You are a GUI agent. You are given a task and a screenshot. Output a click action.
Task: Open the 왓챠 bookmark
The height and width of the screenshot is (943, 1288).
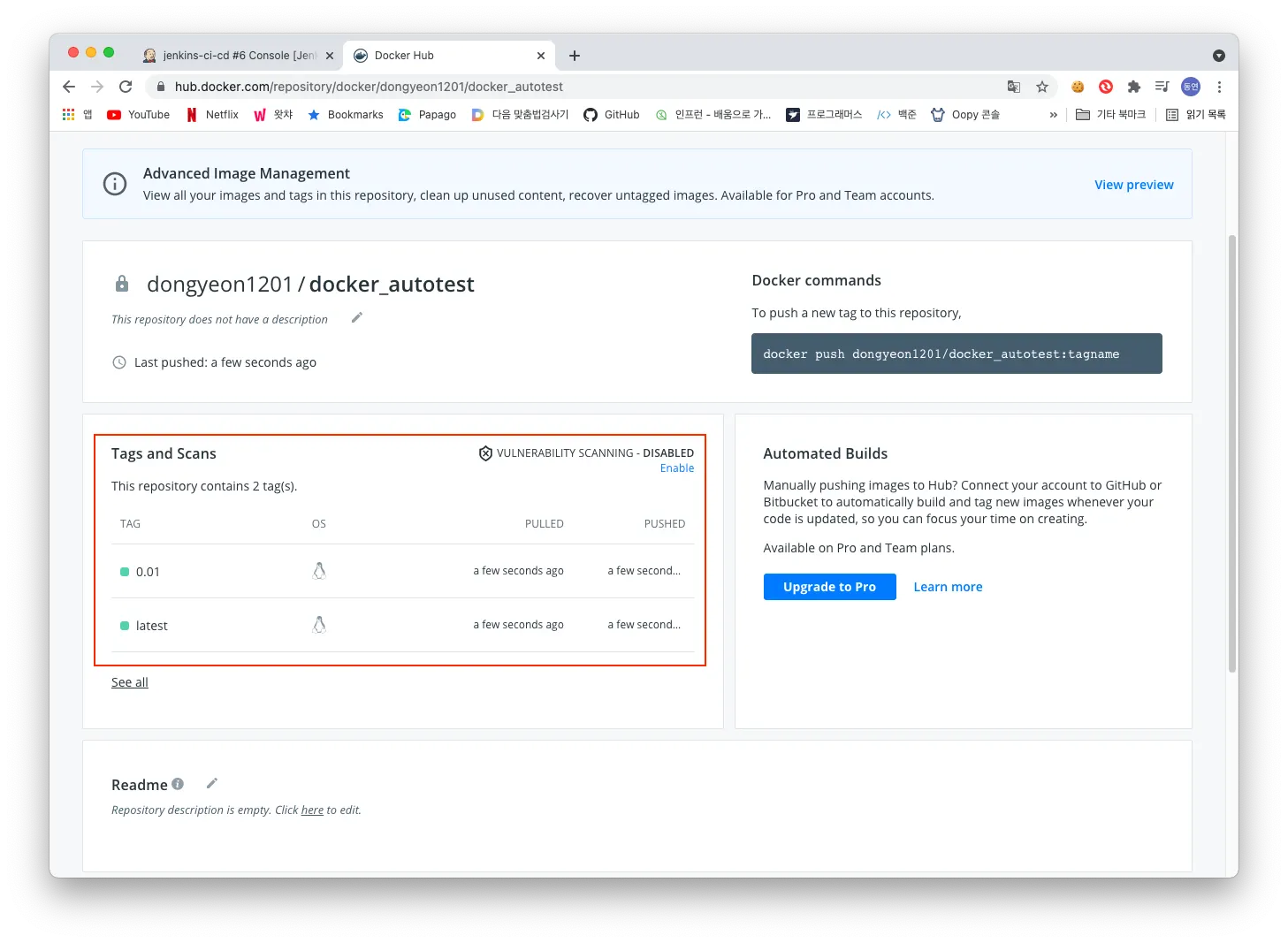[273, 115]
